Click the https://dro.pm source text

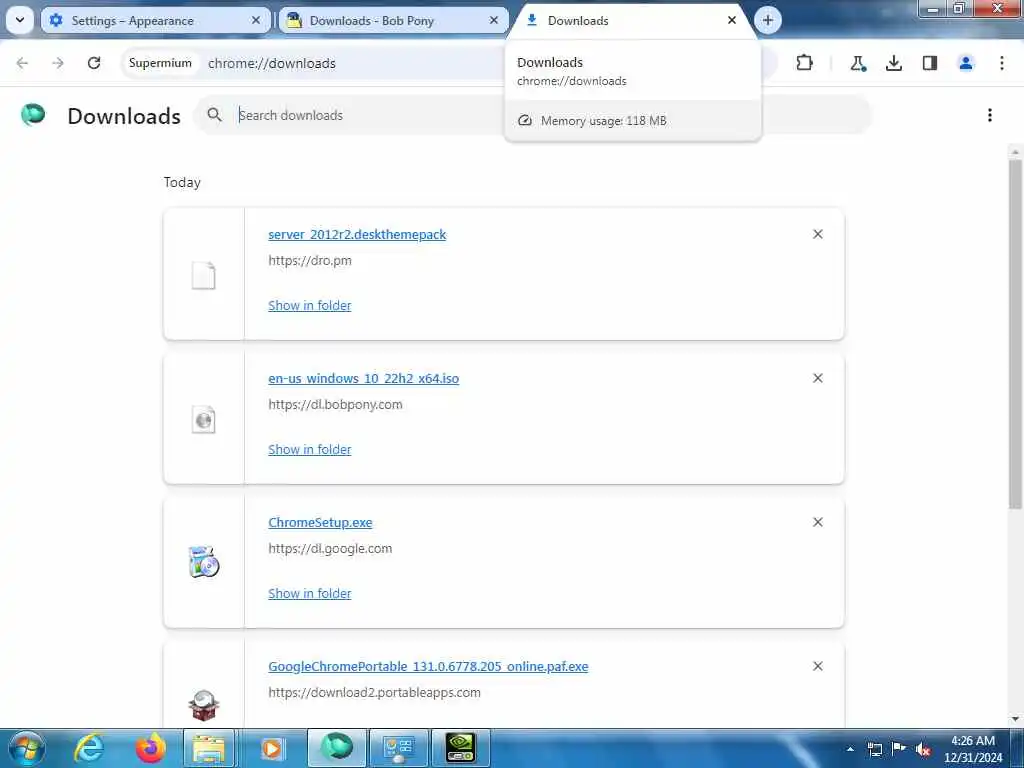[310, 261]
